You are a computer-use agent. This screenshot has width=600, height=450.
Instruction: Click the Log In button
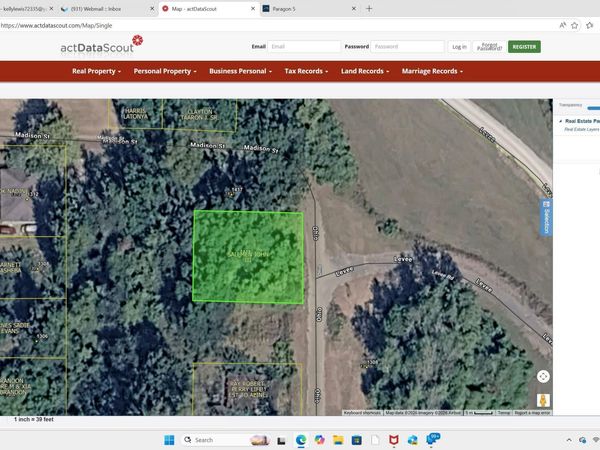(x=459, y=46)
